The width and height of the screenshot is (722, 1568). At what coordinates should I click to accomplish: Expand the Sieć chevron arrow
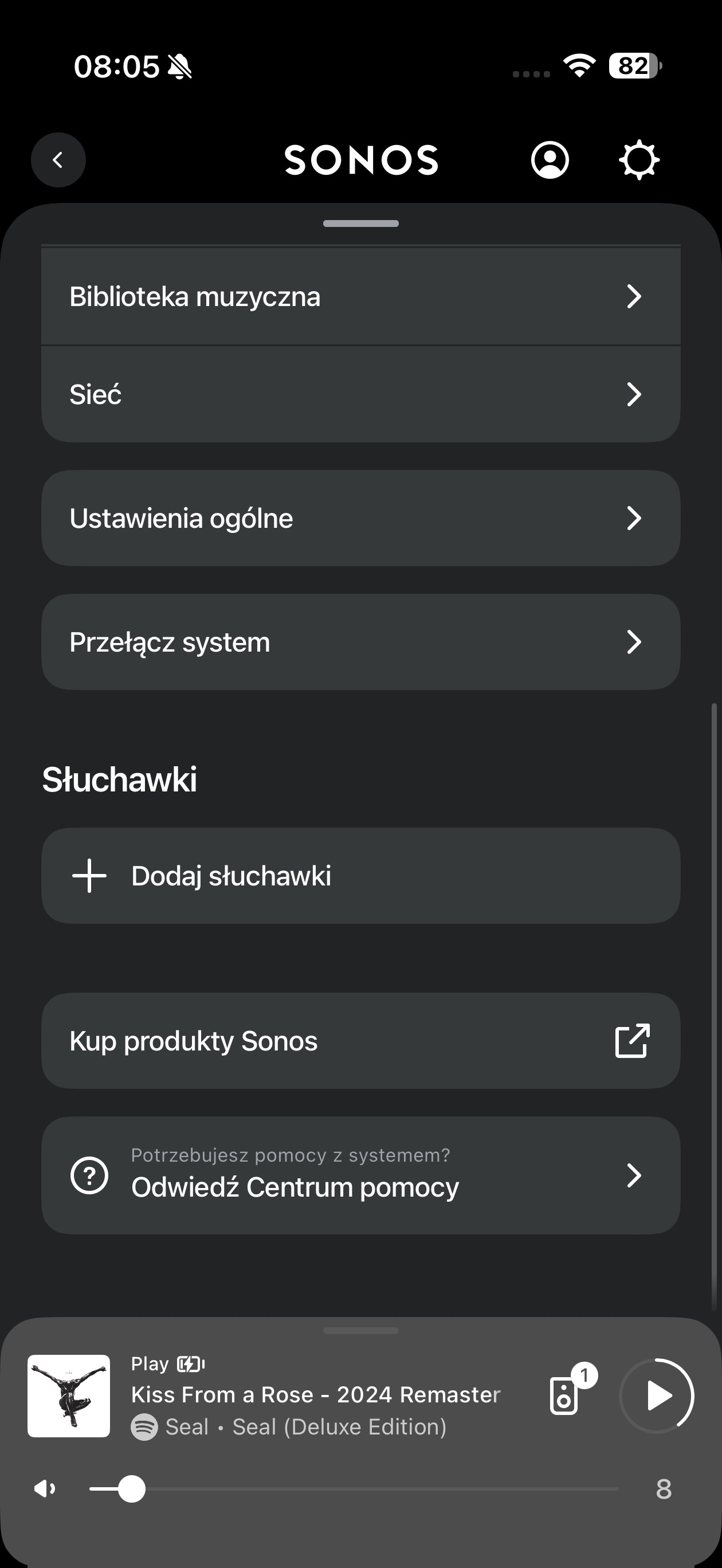pos(634,394)
